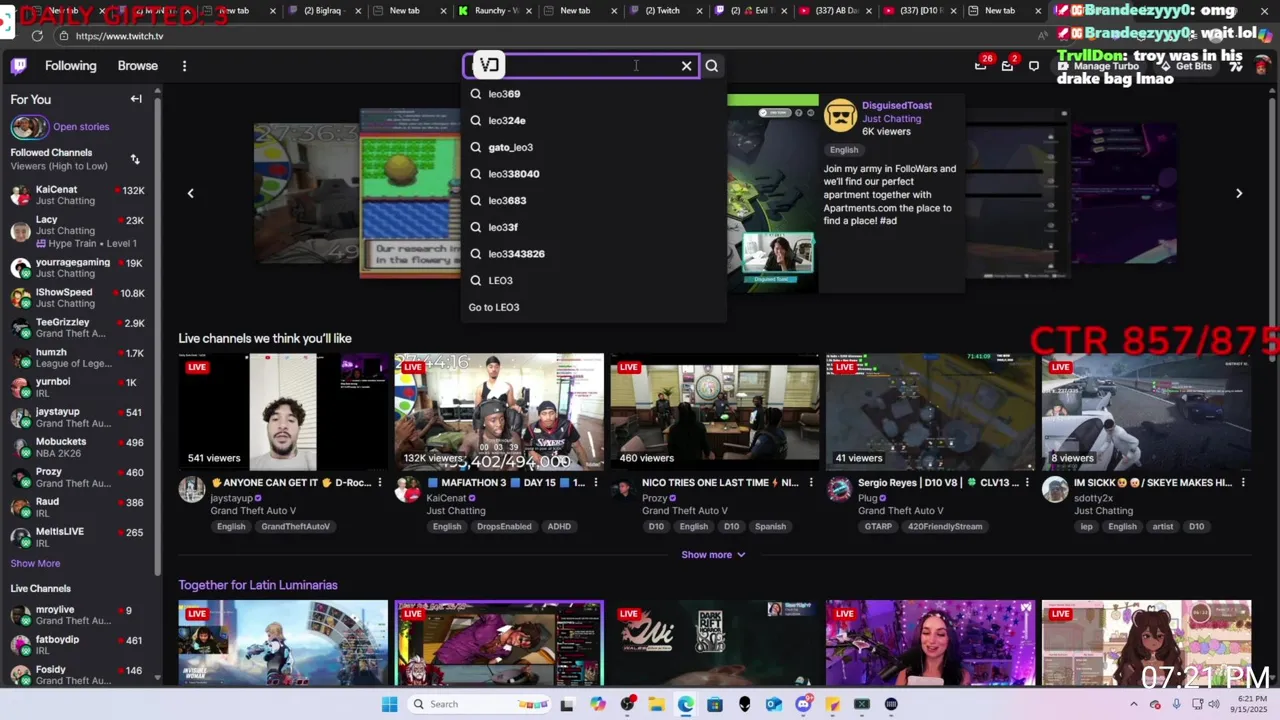Click the 420FriendlyStream tag
This screenshot has width=1280, height=720.
[x=945, y=527]
